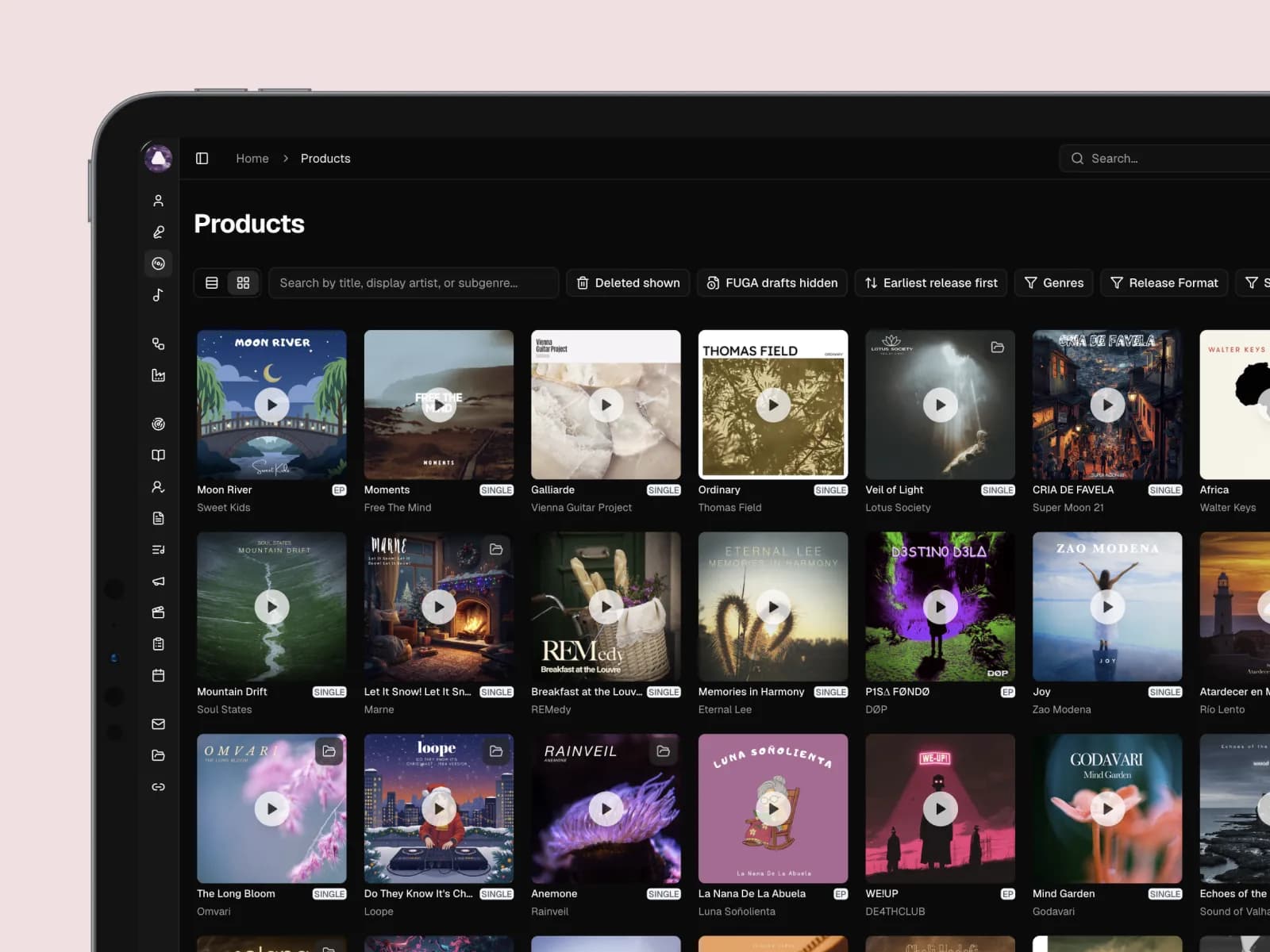Click the WE!UP release title

tap(882, 894)
